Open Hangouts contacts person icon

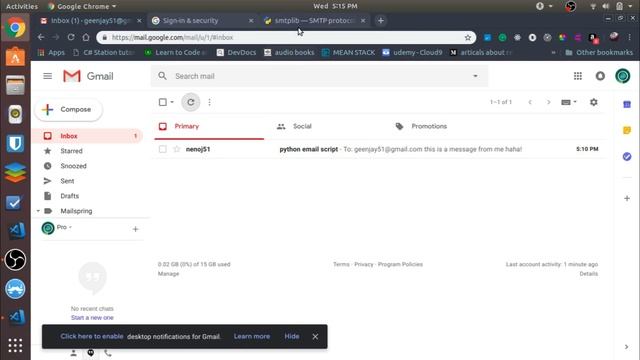[x=73, y=353]
